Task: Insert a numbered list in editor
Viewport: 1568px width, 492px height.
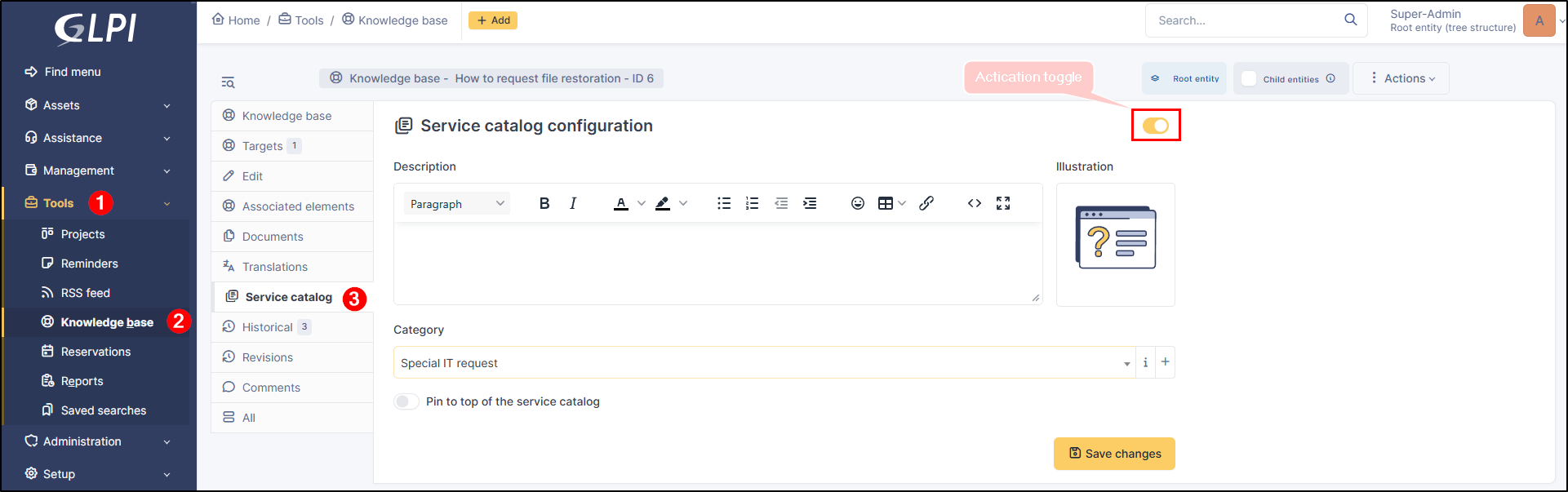Action: click(752, 204)
